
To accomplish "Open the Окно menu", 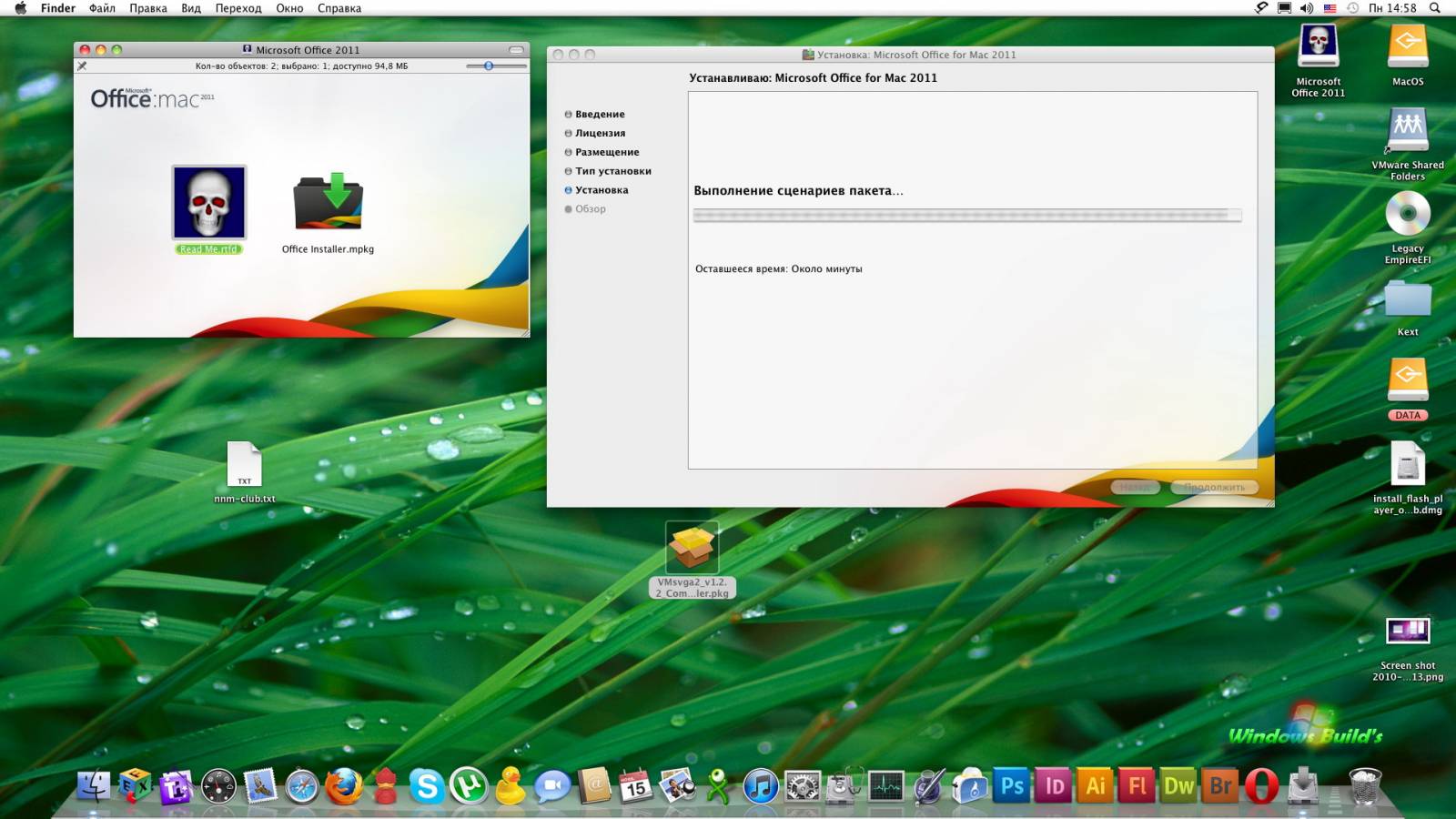I will (x=289, y=8).
